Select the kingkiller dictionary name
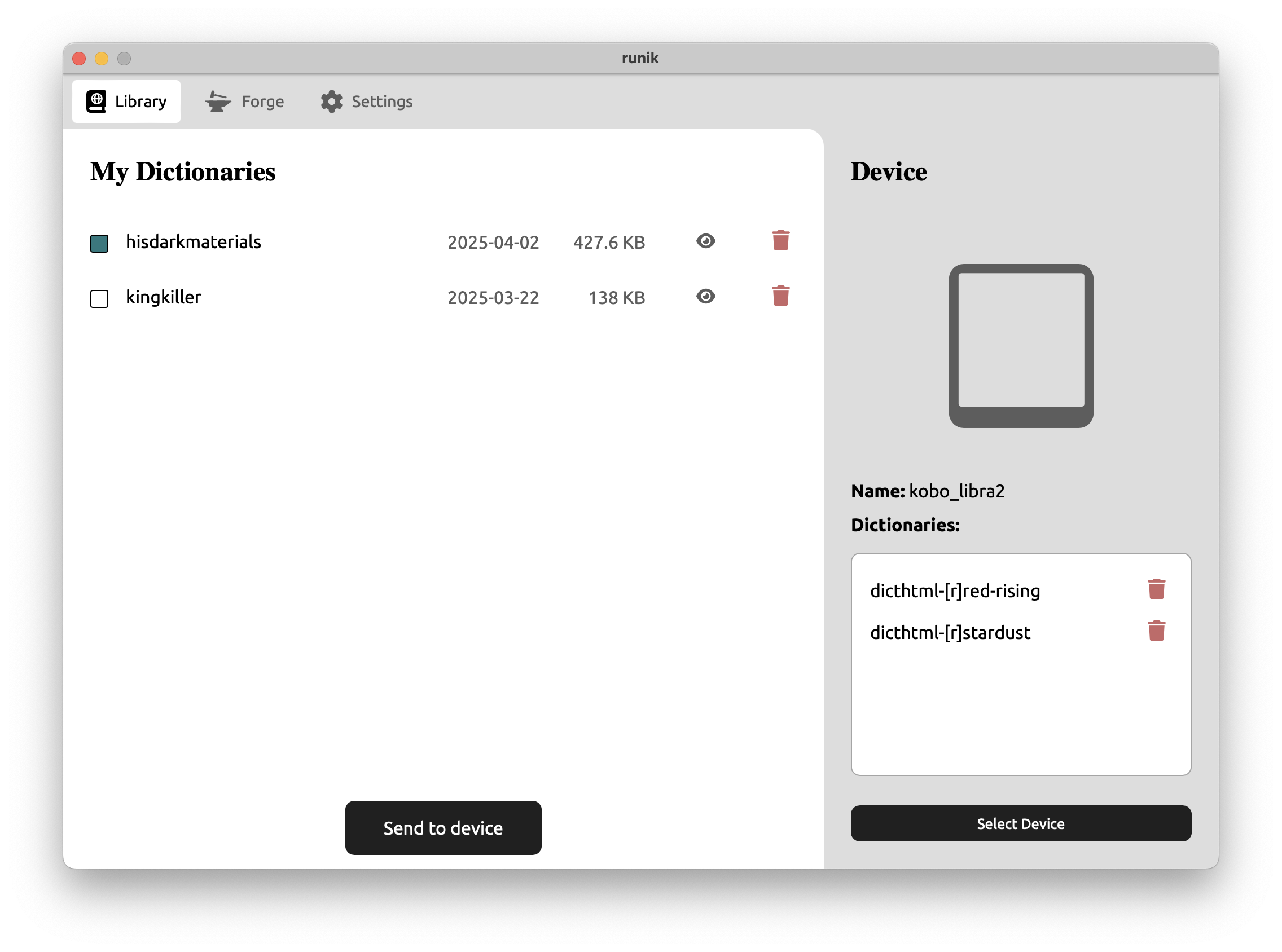Viewport: 1282px width, 952px height. click(164, 297)
